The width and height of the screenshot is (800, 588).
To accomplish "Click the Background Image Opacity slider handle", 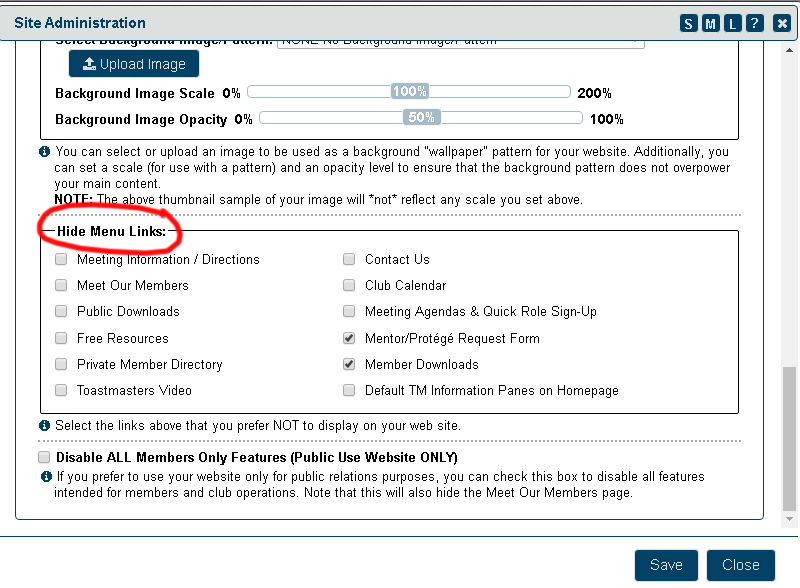I will [x=421, y=118].
